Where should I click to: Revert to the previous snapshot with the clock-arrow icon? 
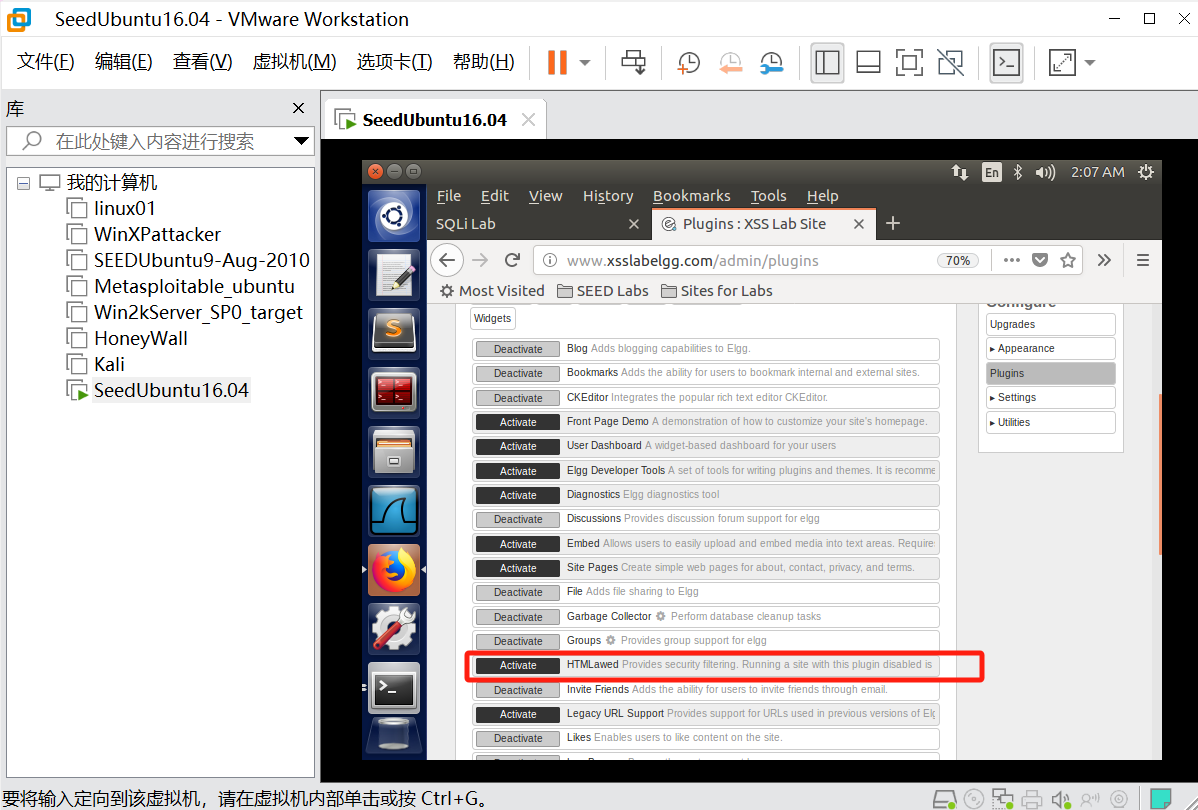click(730, 63)
